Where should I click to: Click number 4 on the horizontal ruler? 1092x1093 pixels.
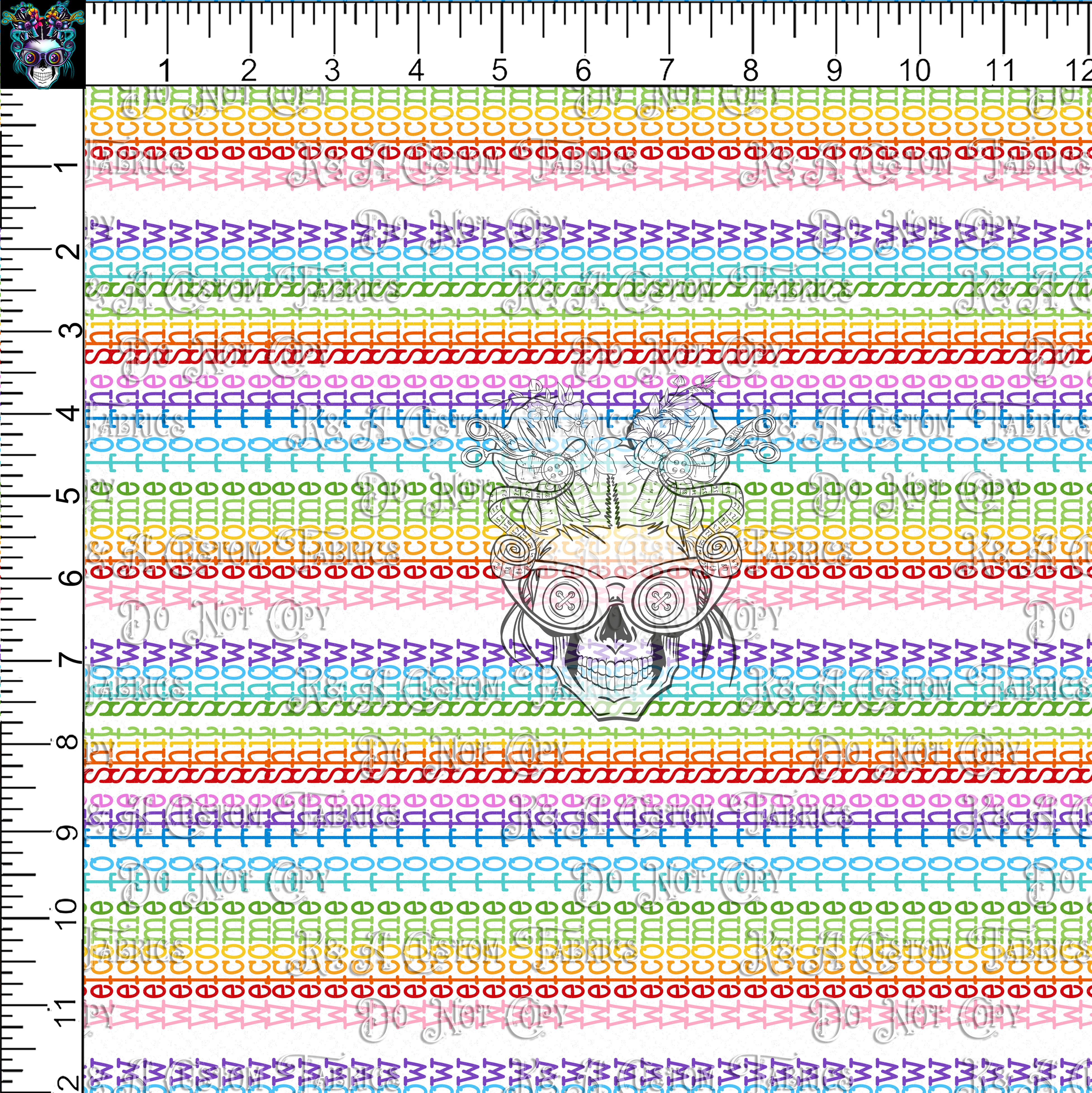(416, 71)
